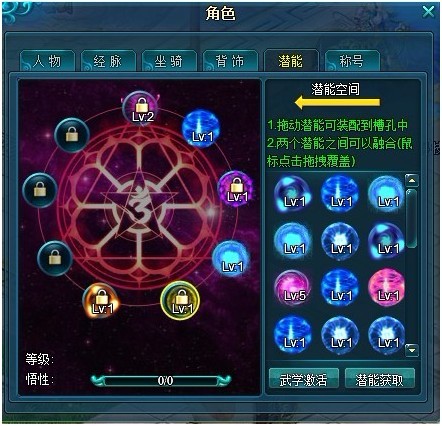Viewport: 442px width, 426px height.
Task: Open the 坐骑 tab
Action: (x=169, y=61)
